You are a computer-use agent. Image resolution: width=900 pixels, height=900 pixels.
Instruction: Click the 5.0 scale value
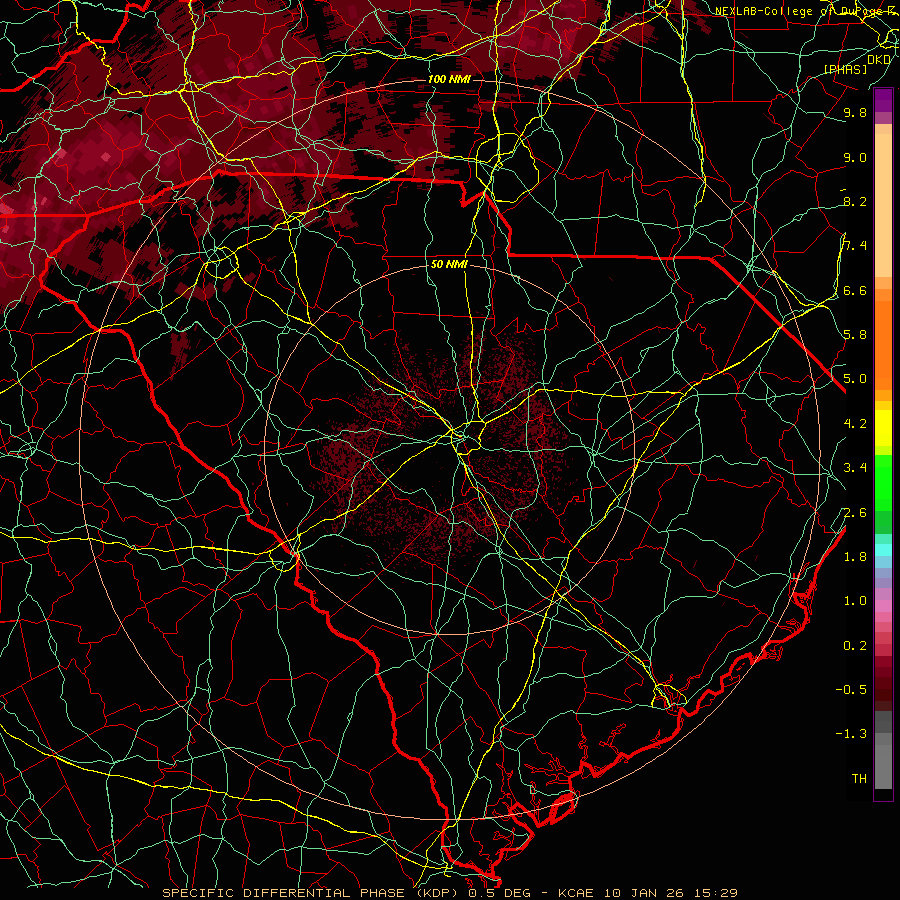(x=855, y=379)
